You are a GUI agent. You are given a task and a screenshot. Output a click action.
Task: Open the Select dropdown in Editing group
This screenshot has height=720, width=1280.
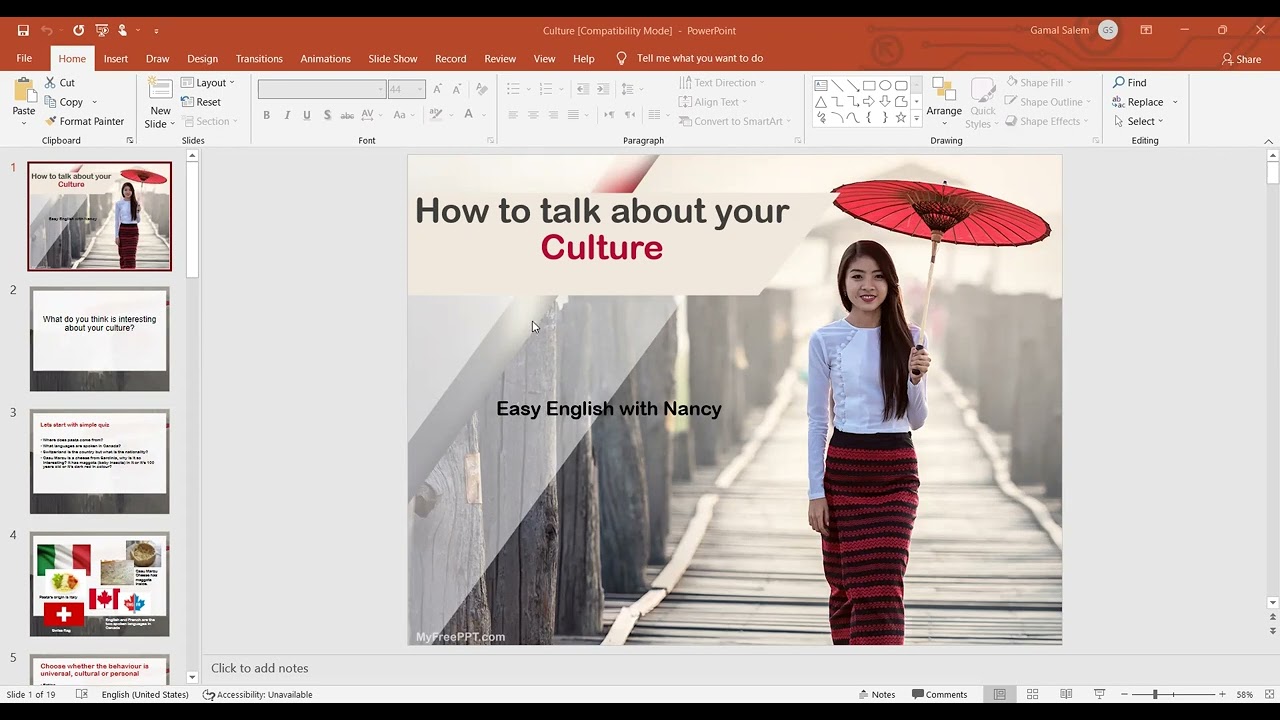click(x=1138, y=121)
